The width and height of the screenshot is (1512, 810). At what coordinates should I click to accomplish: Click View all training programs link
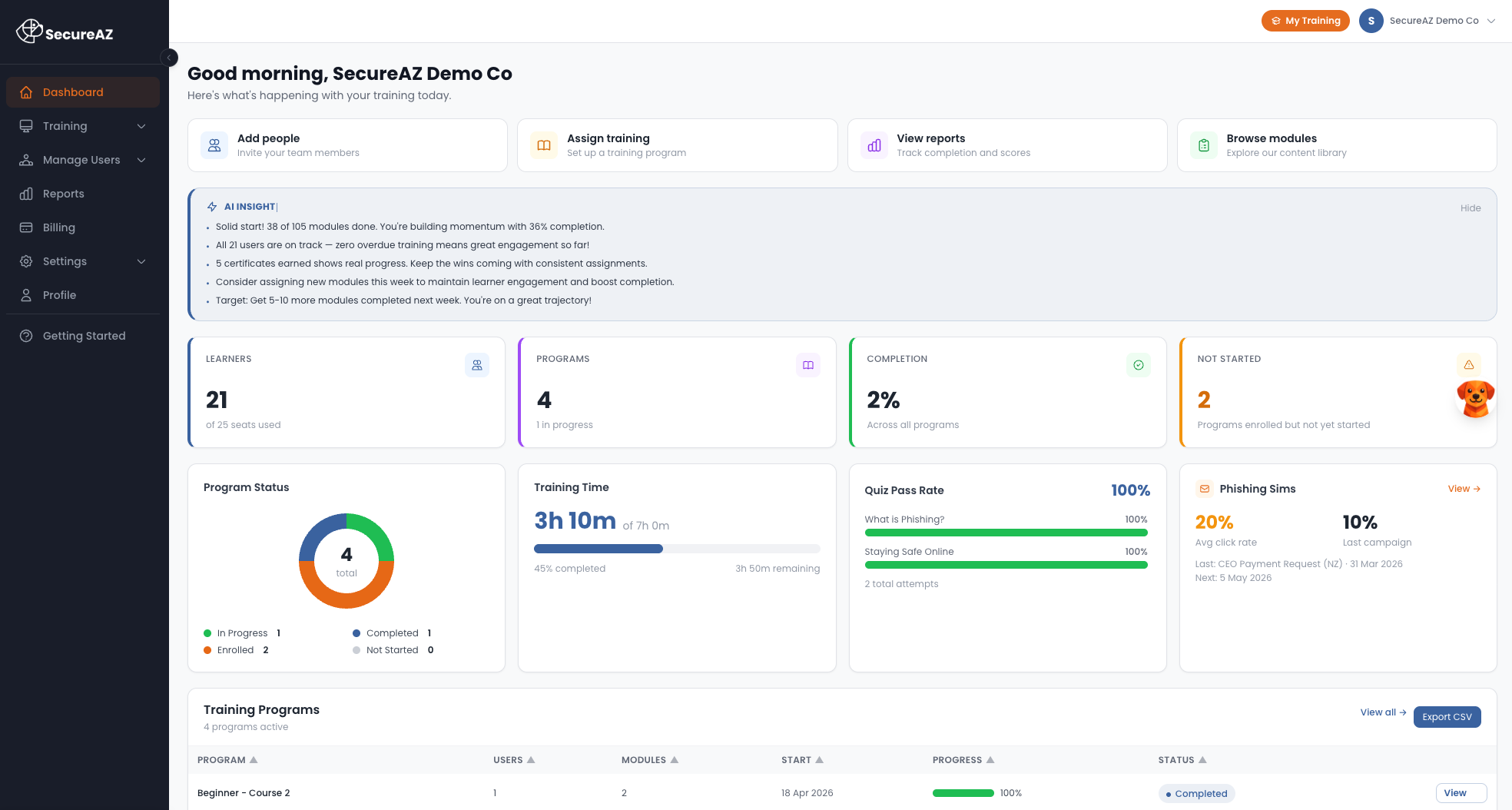tap(1383, 712)
